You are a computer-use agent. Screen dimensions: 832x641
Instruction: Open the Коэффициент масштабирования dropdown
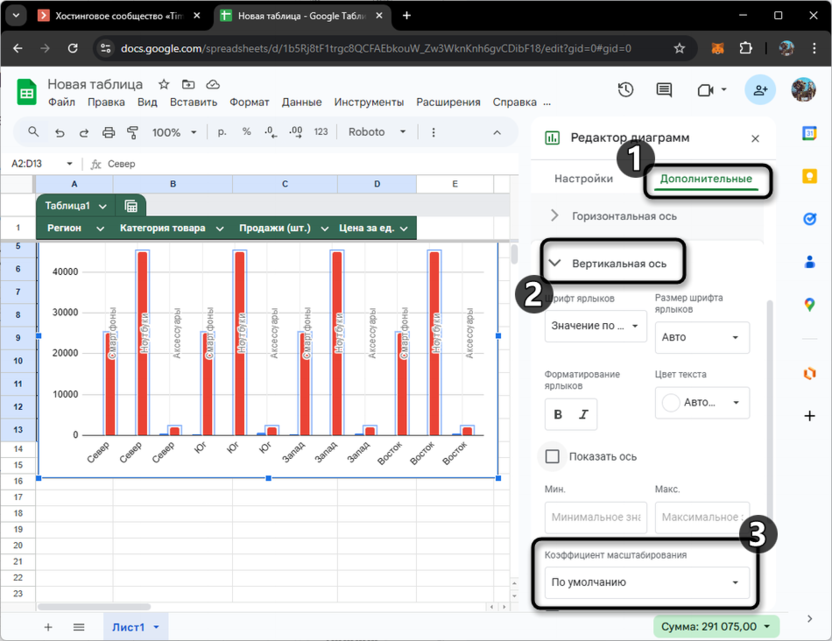[646, 582]
